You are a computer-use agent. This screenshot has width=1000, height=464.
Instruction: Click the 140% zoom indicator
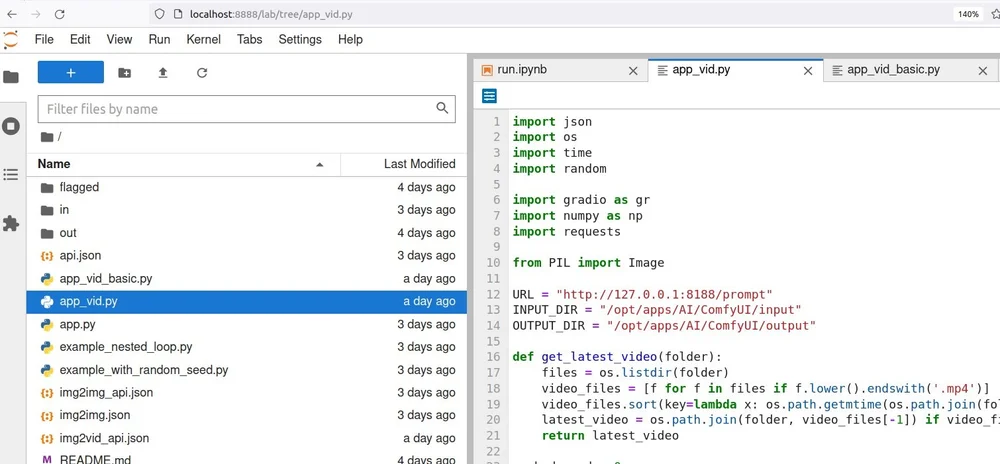(x=968, y=14)
